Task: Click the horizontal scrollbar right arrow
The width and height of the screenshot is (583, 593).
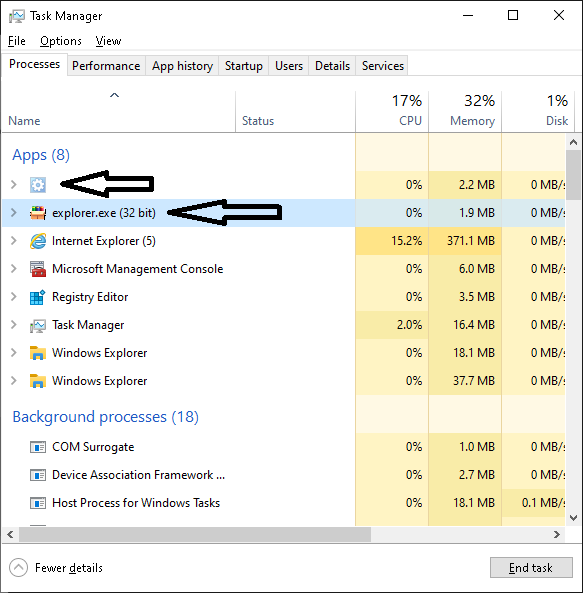Action: (557, 534)
